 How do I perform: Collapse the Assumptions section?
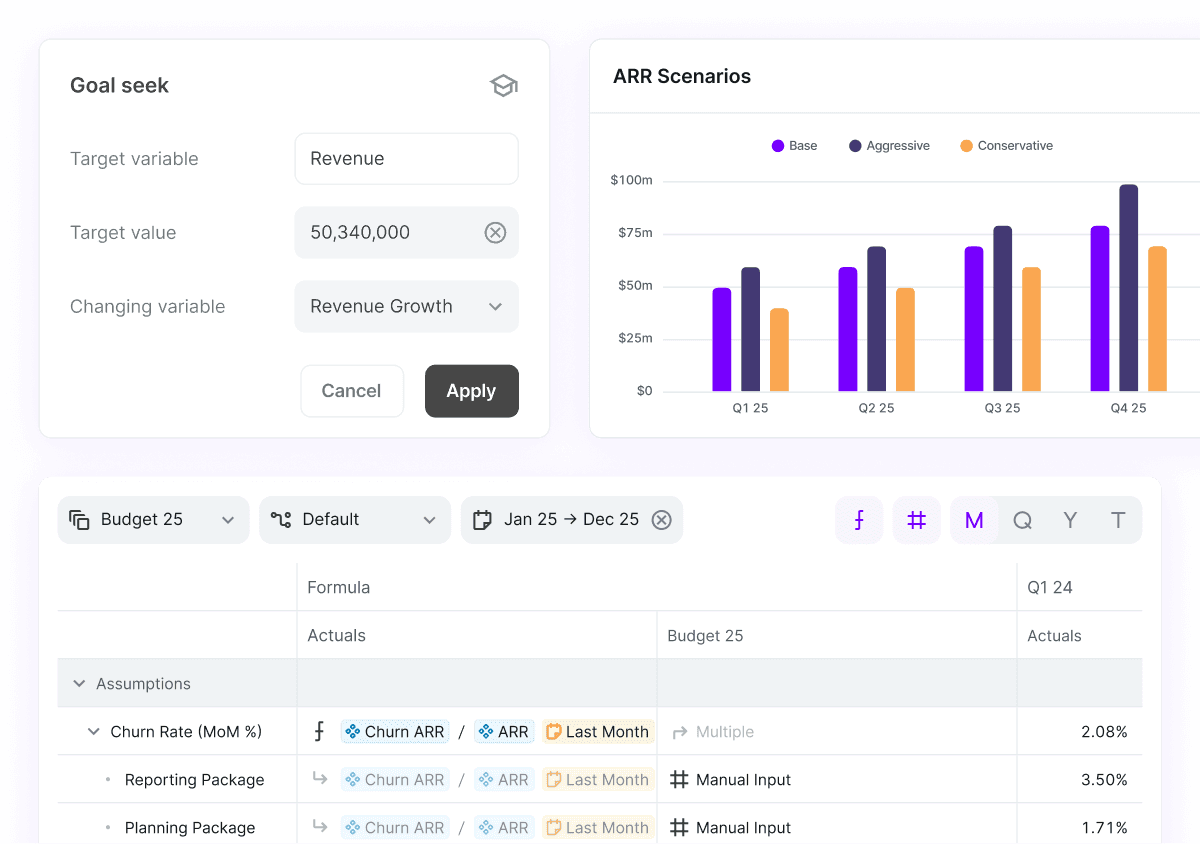pyautogui.click(x=79, y=683)
